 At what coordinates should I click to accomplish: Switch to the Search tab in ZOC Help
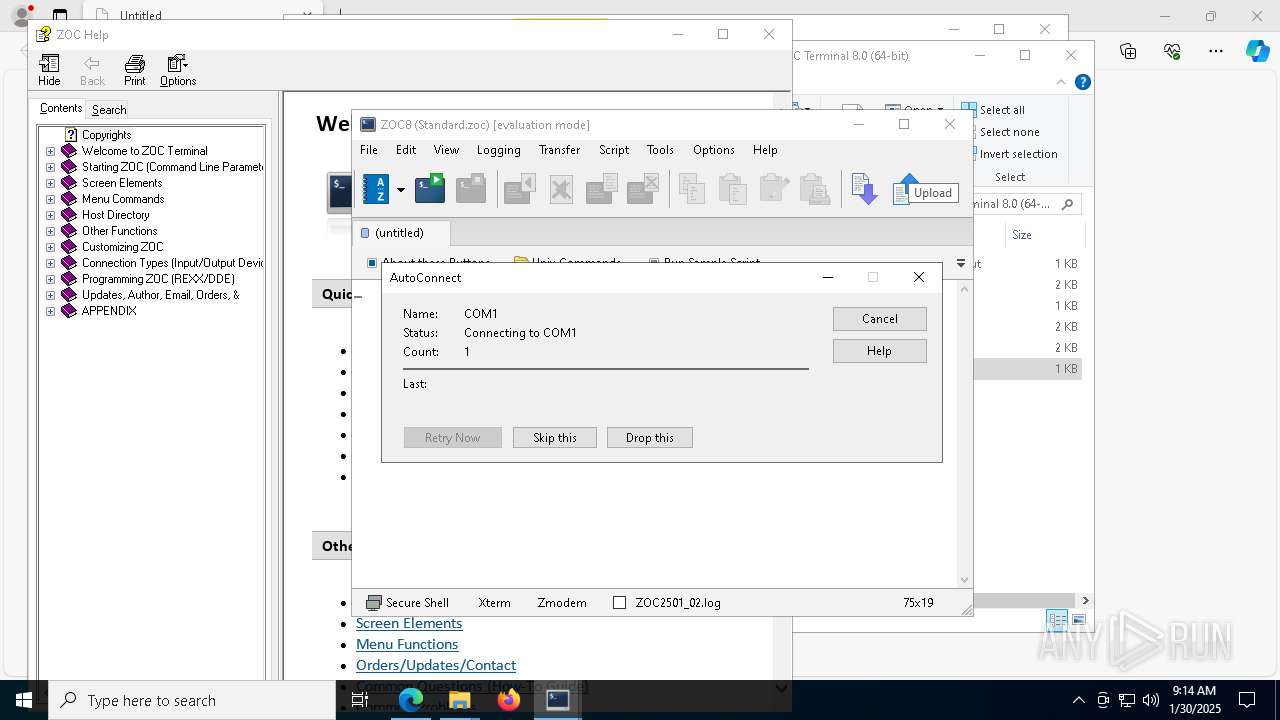pos(109,110)
